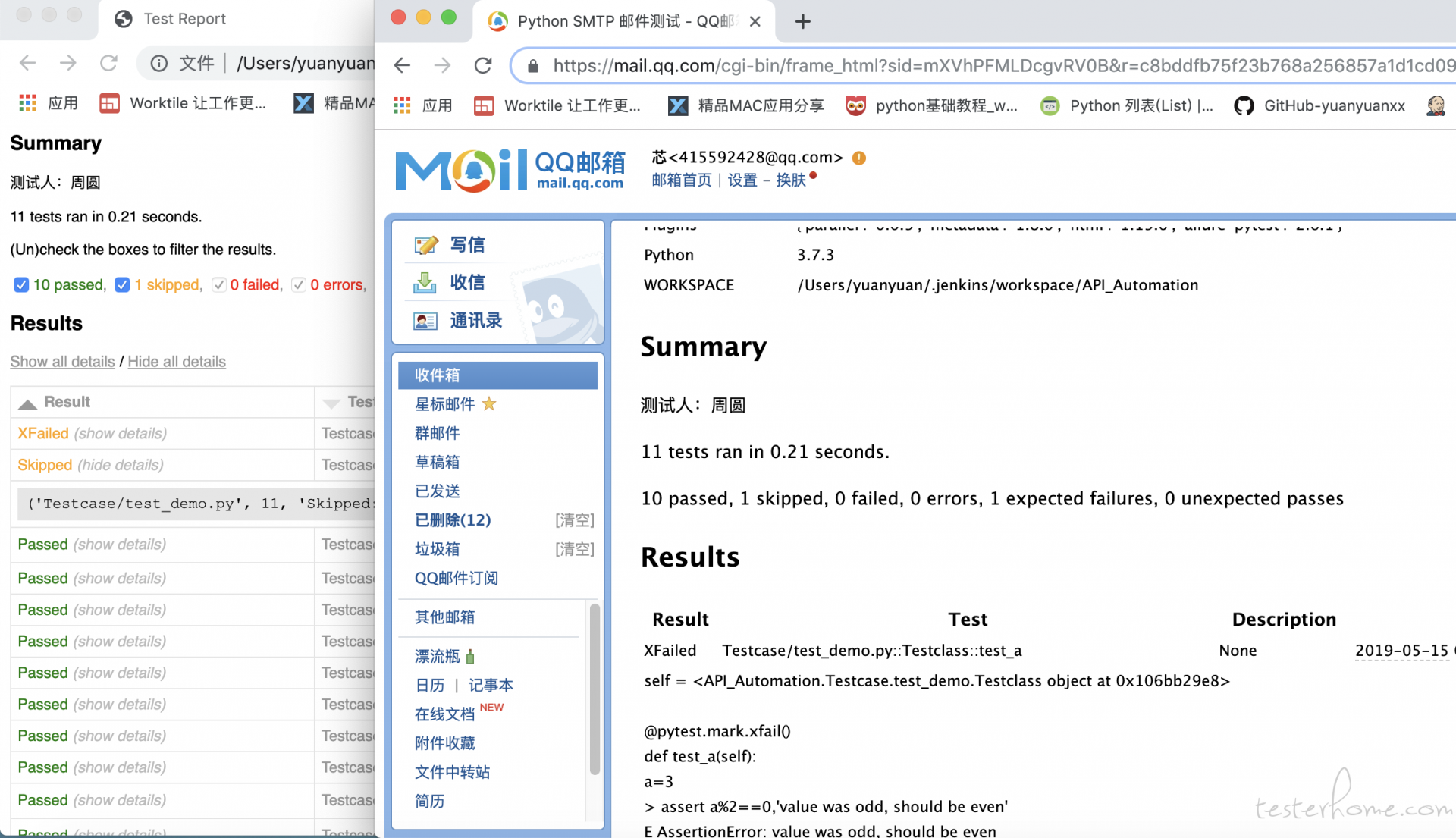This screenshot has height=838, width=1456.
Task: Open the 星标邮件 starred folder
Action: tap(444, 404)
